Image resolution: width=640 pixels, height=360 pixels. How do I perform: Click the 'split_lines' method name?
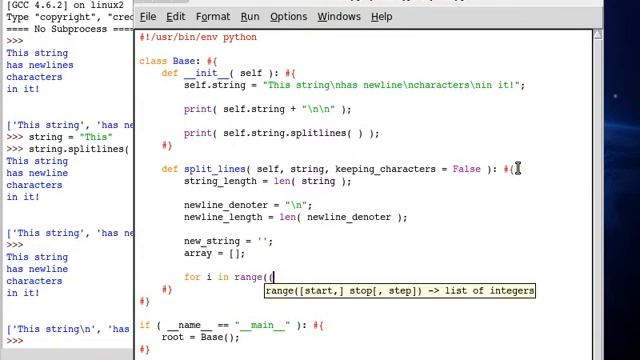(x=214, y=169)
